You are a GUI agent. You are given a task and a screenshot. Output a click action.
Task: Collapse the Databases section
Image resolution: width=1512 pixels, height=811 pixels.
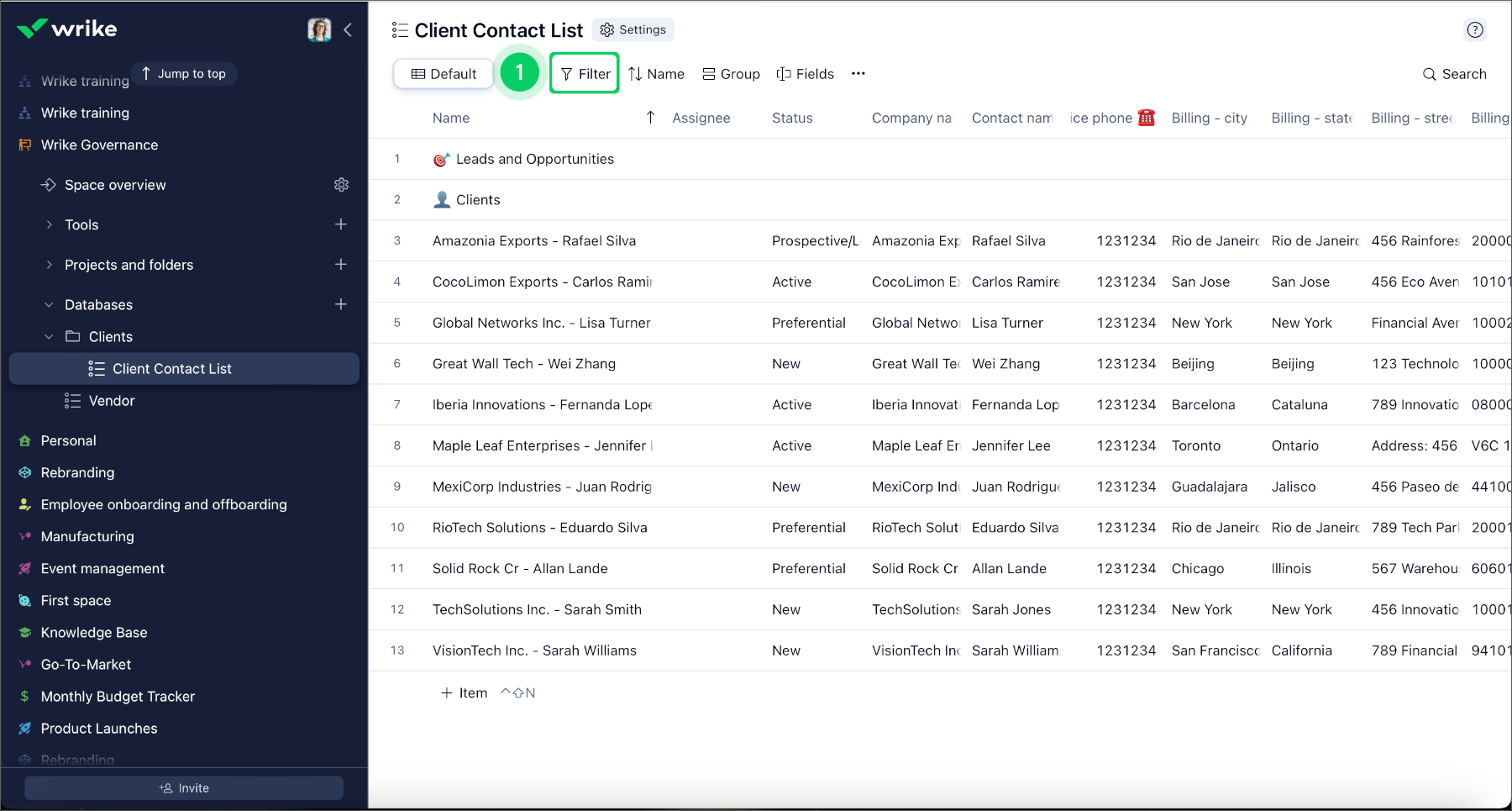tap(50, 304)
